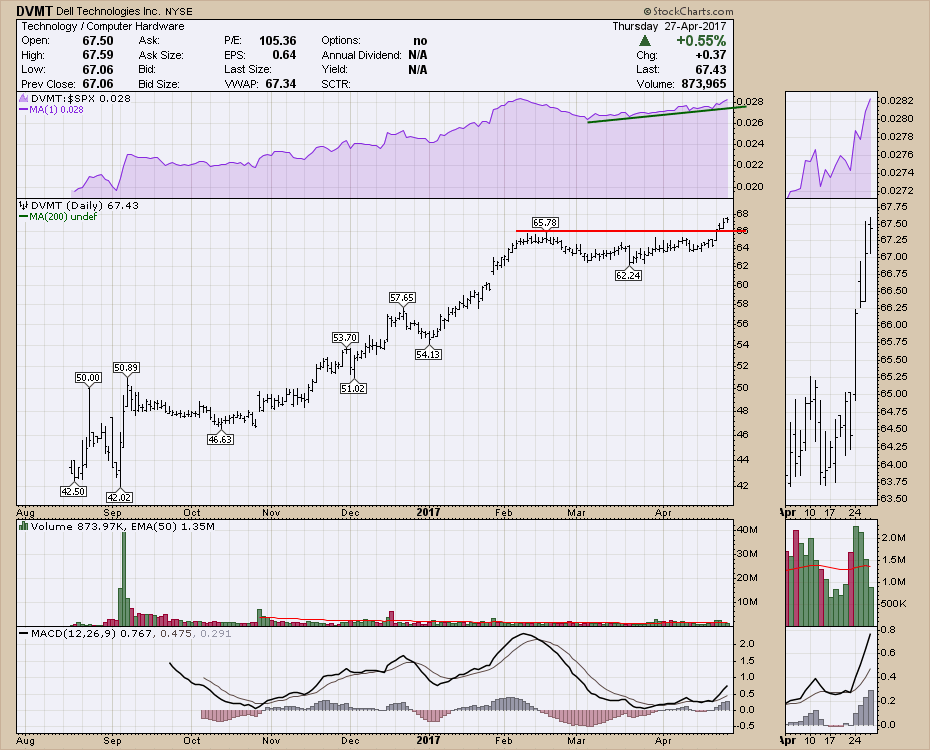Click the purple DVMT:$SPX legend icon
The height and width of the screenshot is (750, 930).
(23, 98)
